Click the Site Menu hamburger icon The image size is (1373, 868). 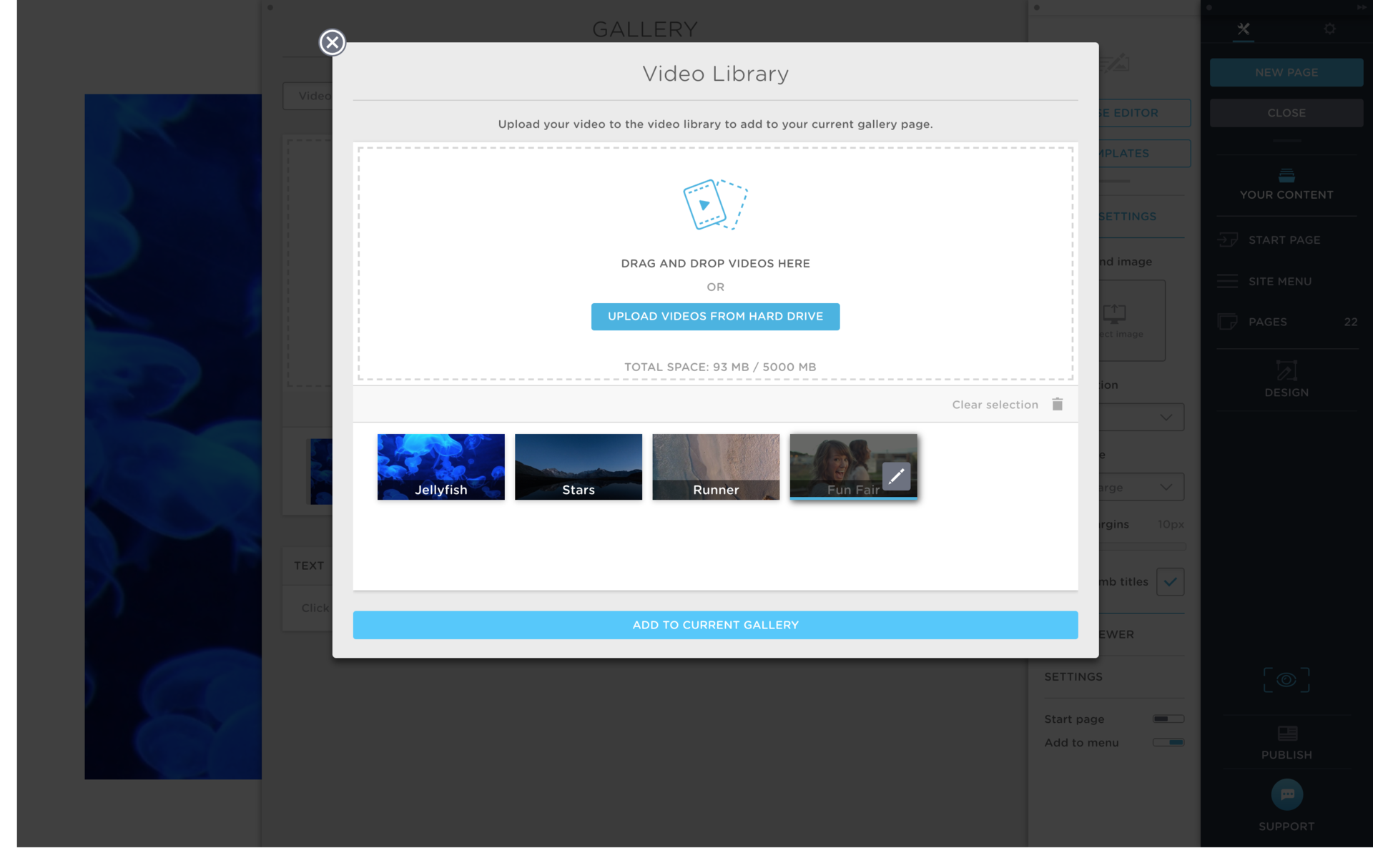(1227, 282)
